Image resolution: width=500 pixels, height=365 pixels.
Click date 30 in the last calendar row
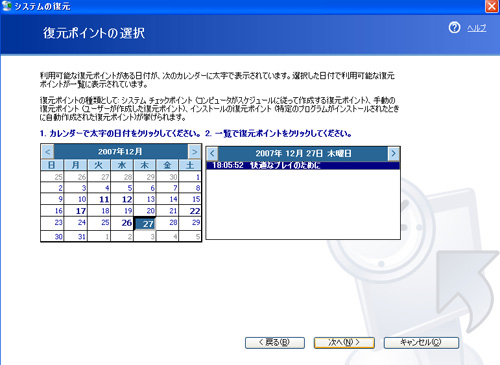tap(52, 236)
